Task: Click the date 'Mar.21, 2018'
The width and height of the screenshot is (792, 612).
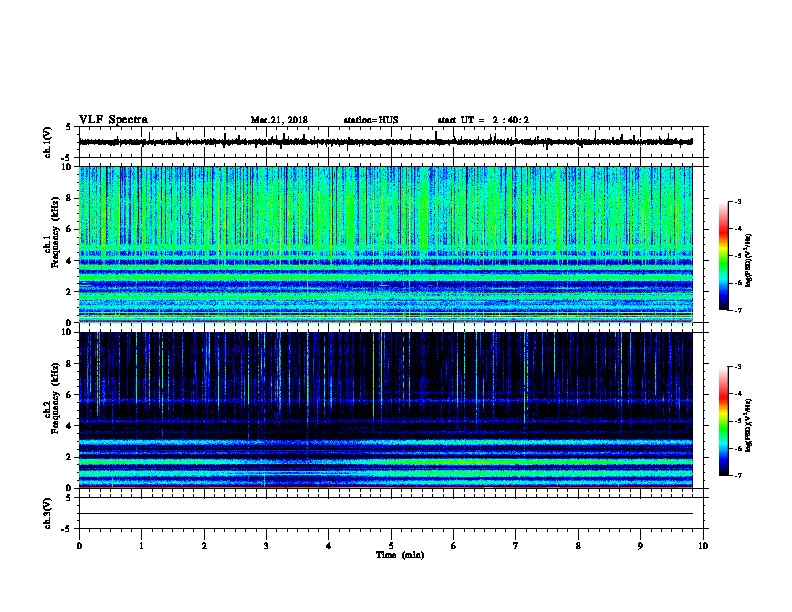Action: (x=279, y=120)
